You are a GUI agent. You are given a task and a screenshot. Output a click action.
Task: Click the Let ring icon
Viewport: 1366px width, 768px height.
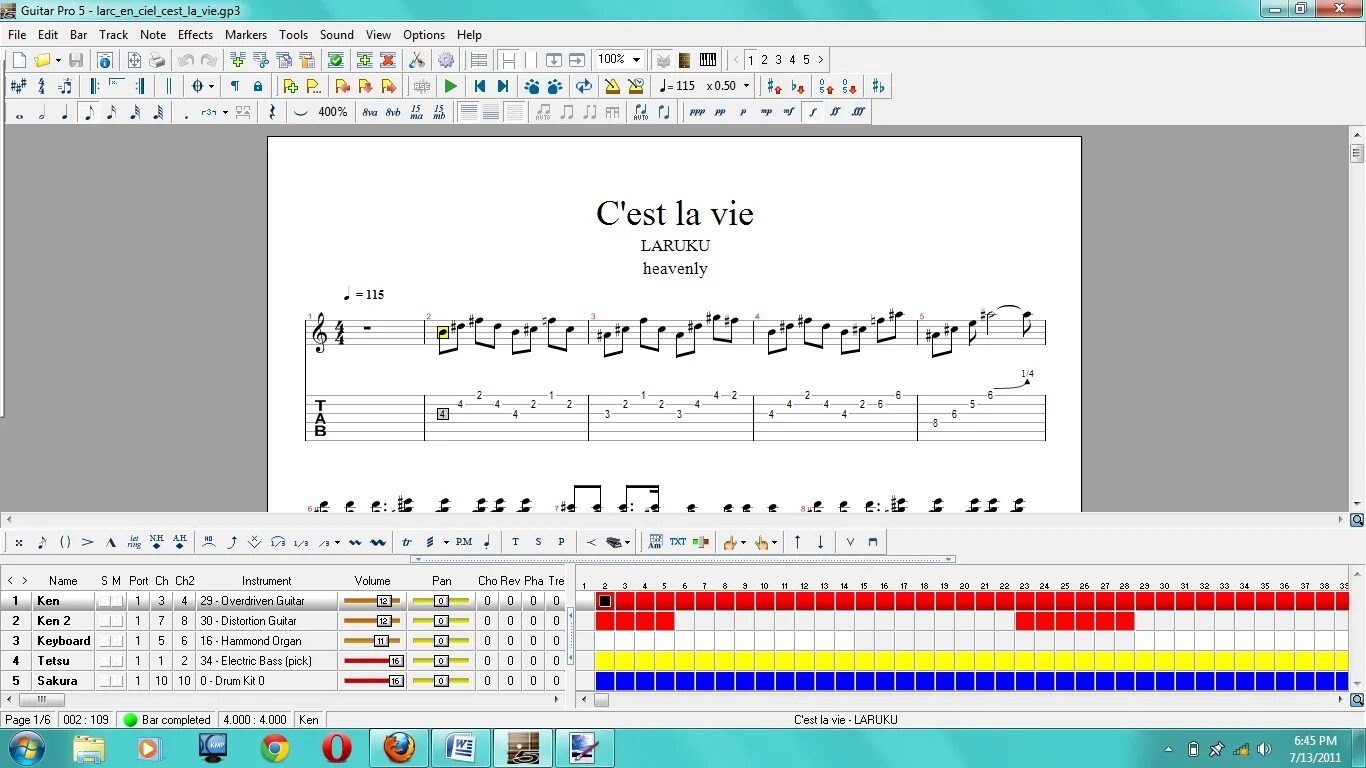point(134,542)
